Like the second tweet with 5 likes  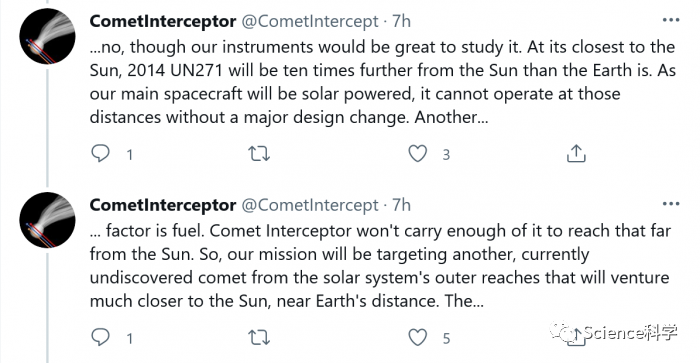[x=418, y=338]
